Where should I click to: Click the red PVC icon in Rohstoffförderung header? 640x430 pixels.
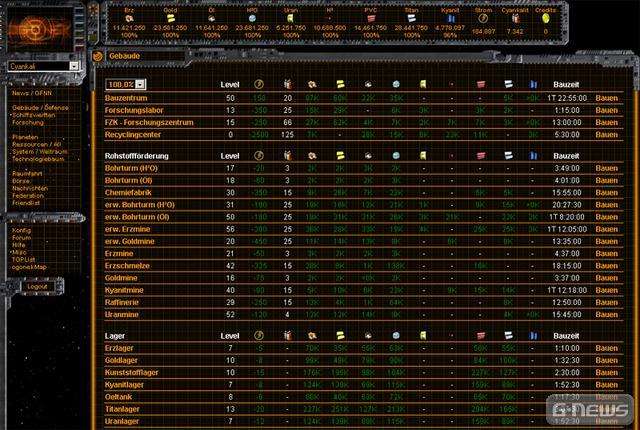pyautogui.click(x=481, y=155)
